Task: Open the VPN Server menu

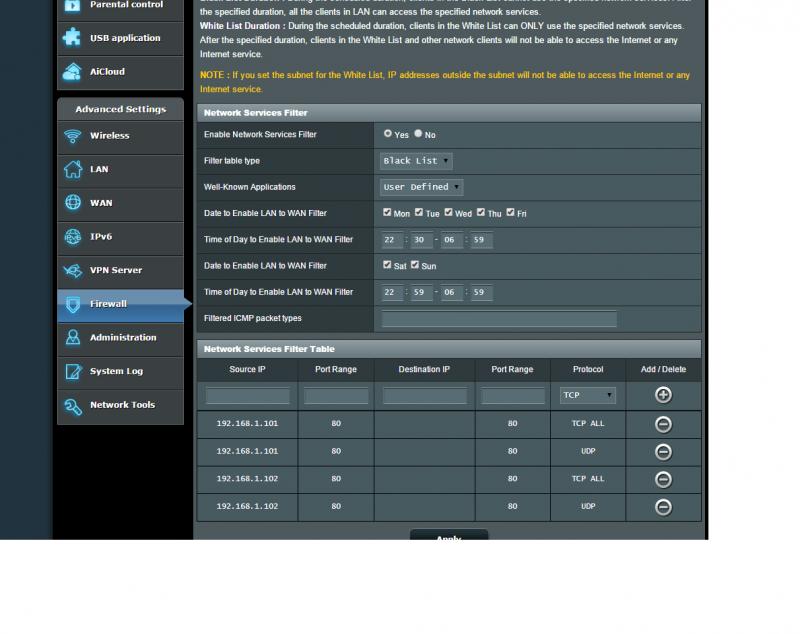Action: pyautogui.click(x=120, y=270)
